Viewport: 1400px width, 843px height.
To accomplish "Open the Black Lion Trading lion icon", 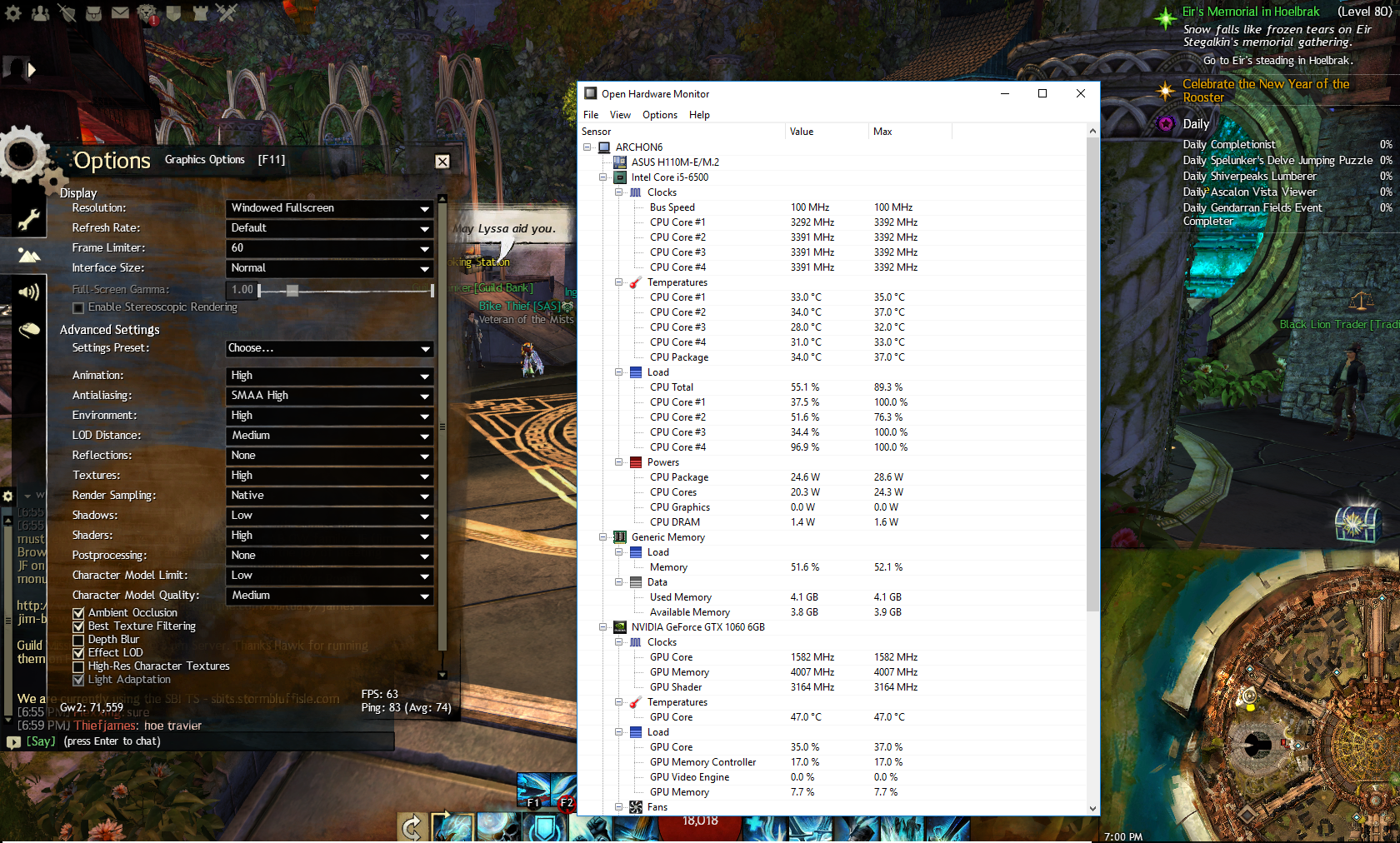I will [x=147, y=13].
